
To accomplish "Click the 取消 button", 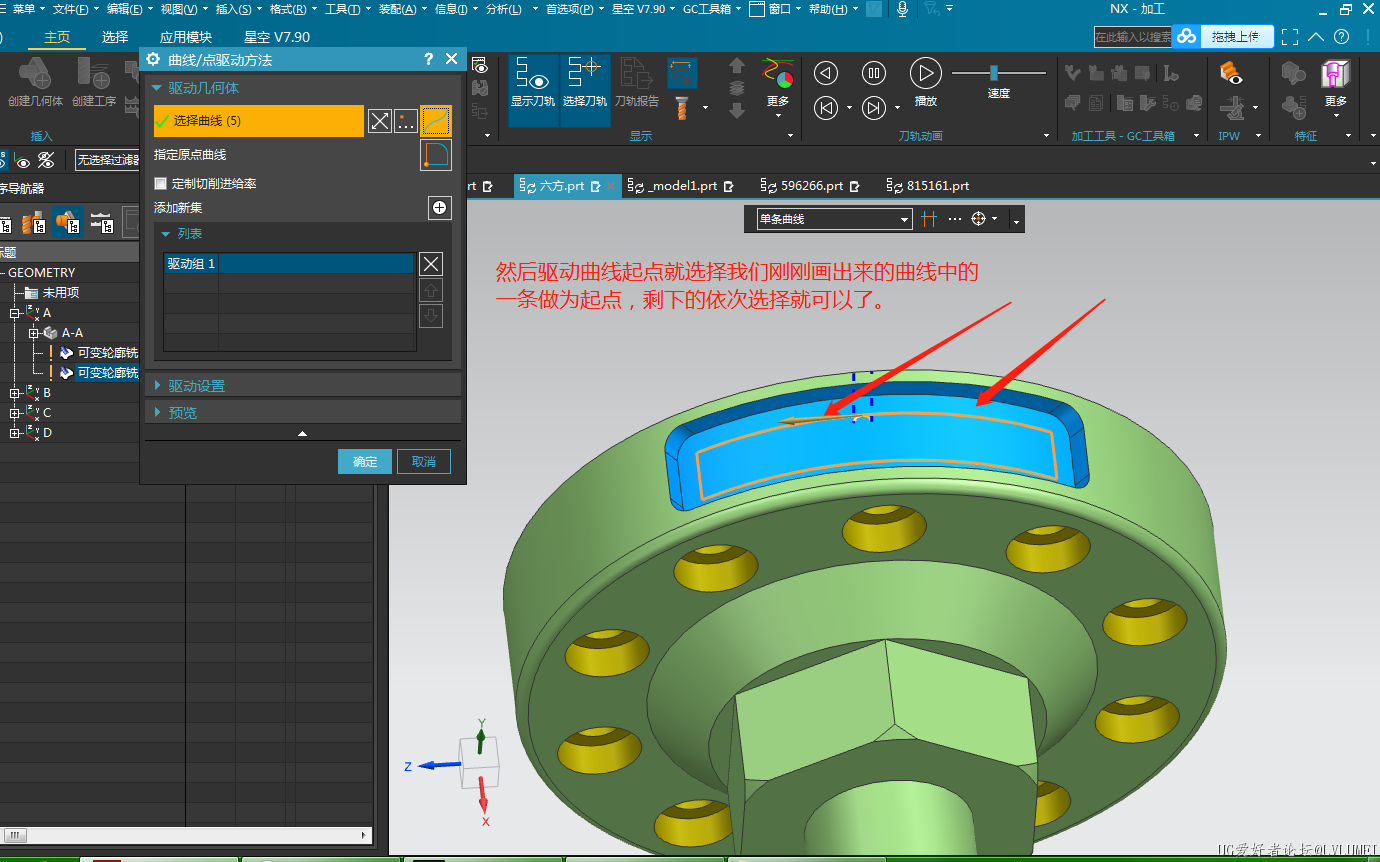I will (424, 461).
